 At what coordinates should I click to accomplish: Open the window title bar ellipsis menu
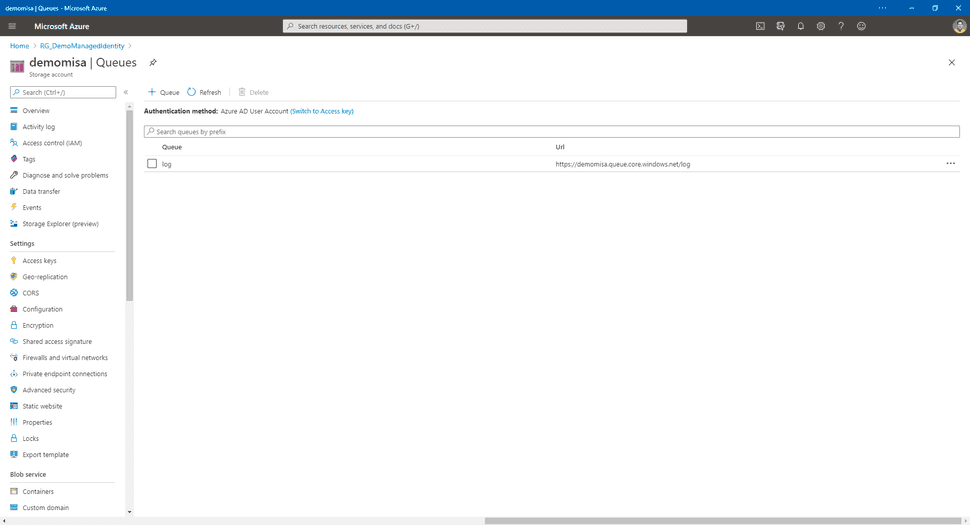[x=882, y=8]
